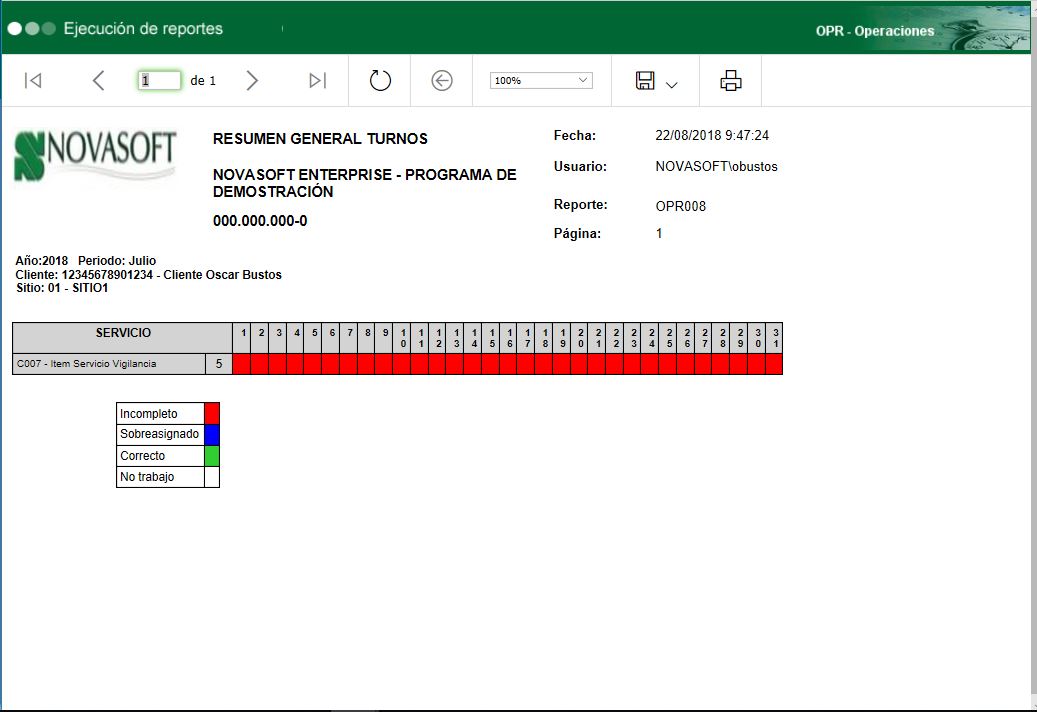The image size is (1037, 712).
Task: Print the report
Action: pyautogui.click(x=731, y=81)
